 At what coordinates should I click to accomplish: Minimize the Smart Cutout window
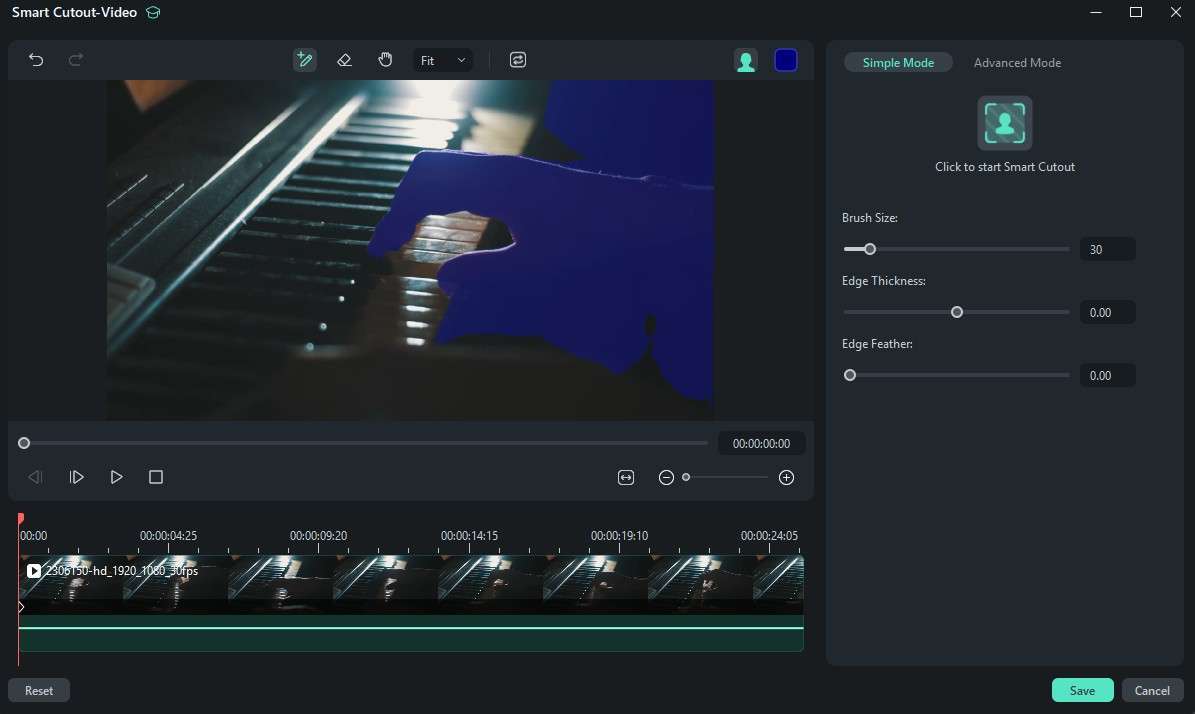click(x=1096, y=12)
